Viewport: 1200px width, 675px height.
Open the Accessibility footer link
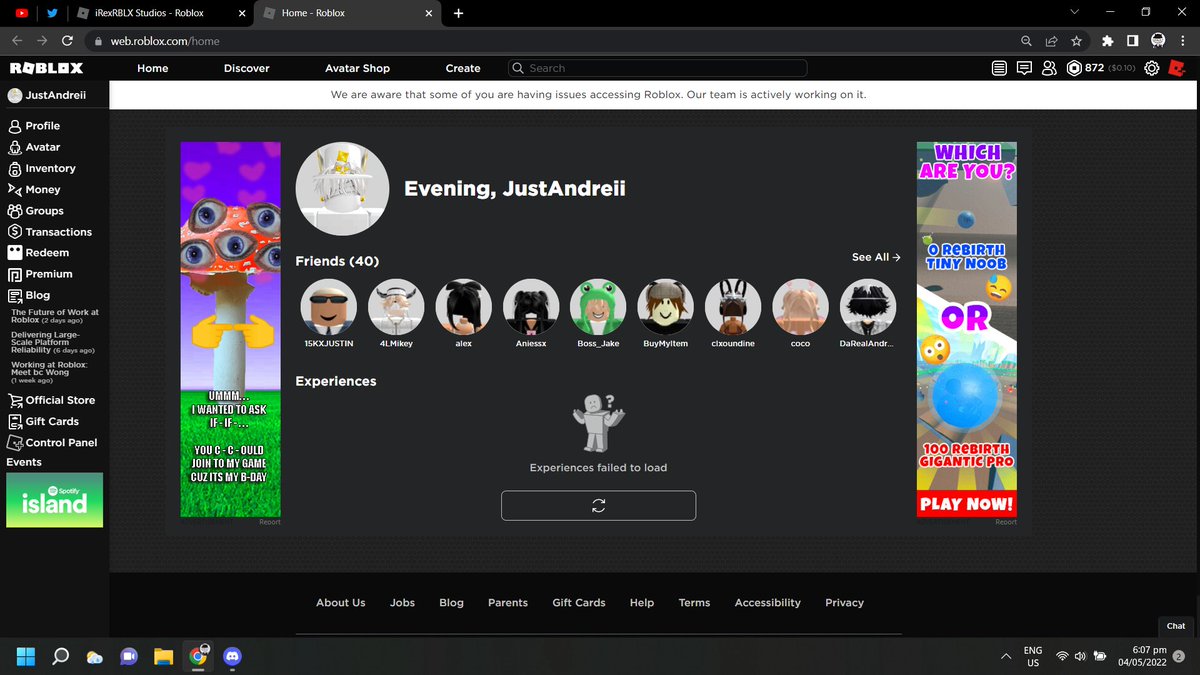click(x=767, y=603)
